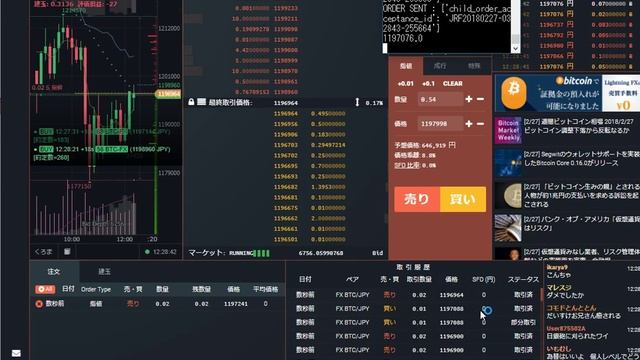Screen dimensions: 640x360
Task: Increase 価格 with its plus icon
Action: [469, 123]
